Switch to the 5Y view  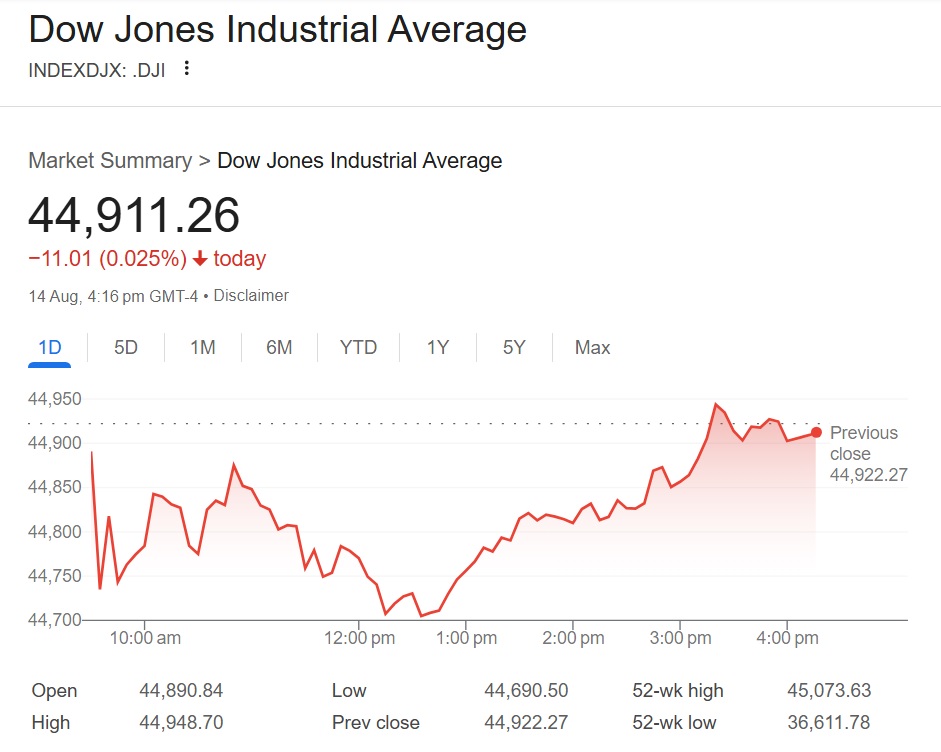coord(513,347)
